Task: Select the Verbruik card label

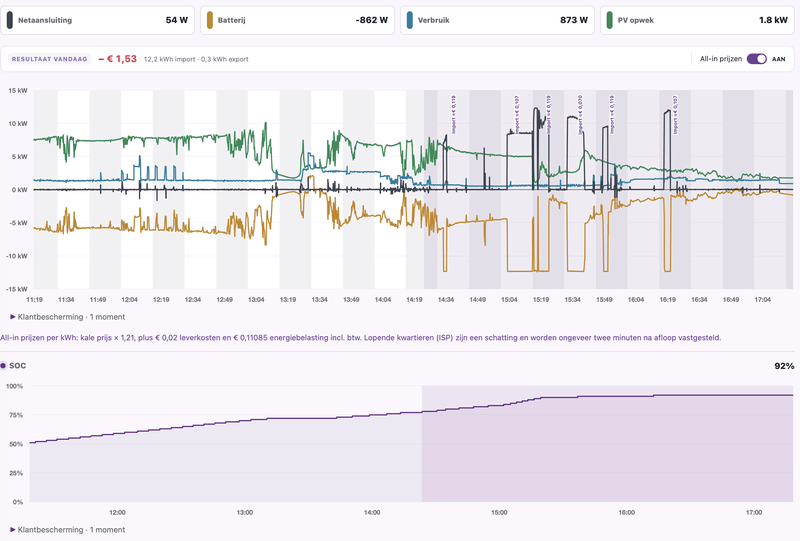Action: point(434,20)
